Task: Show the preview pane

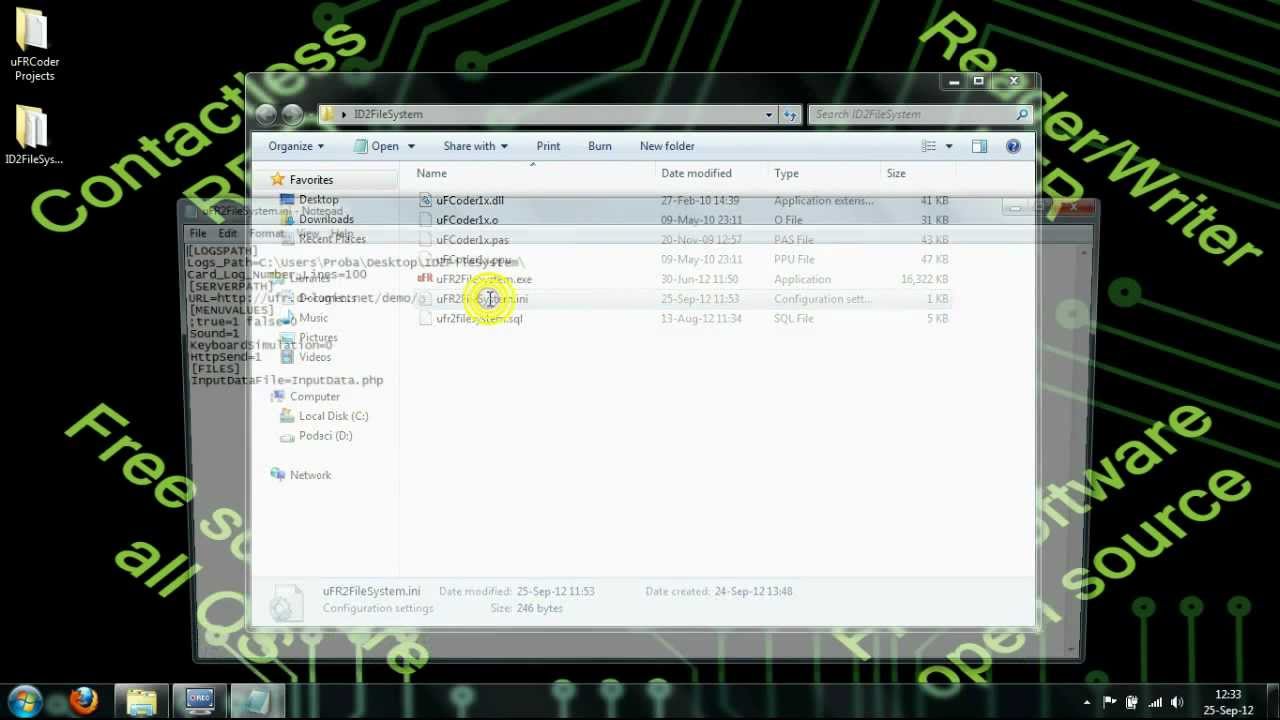Action: pos(979,146)
